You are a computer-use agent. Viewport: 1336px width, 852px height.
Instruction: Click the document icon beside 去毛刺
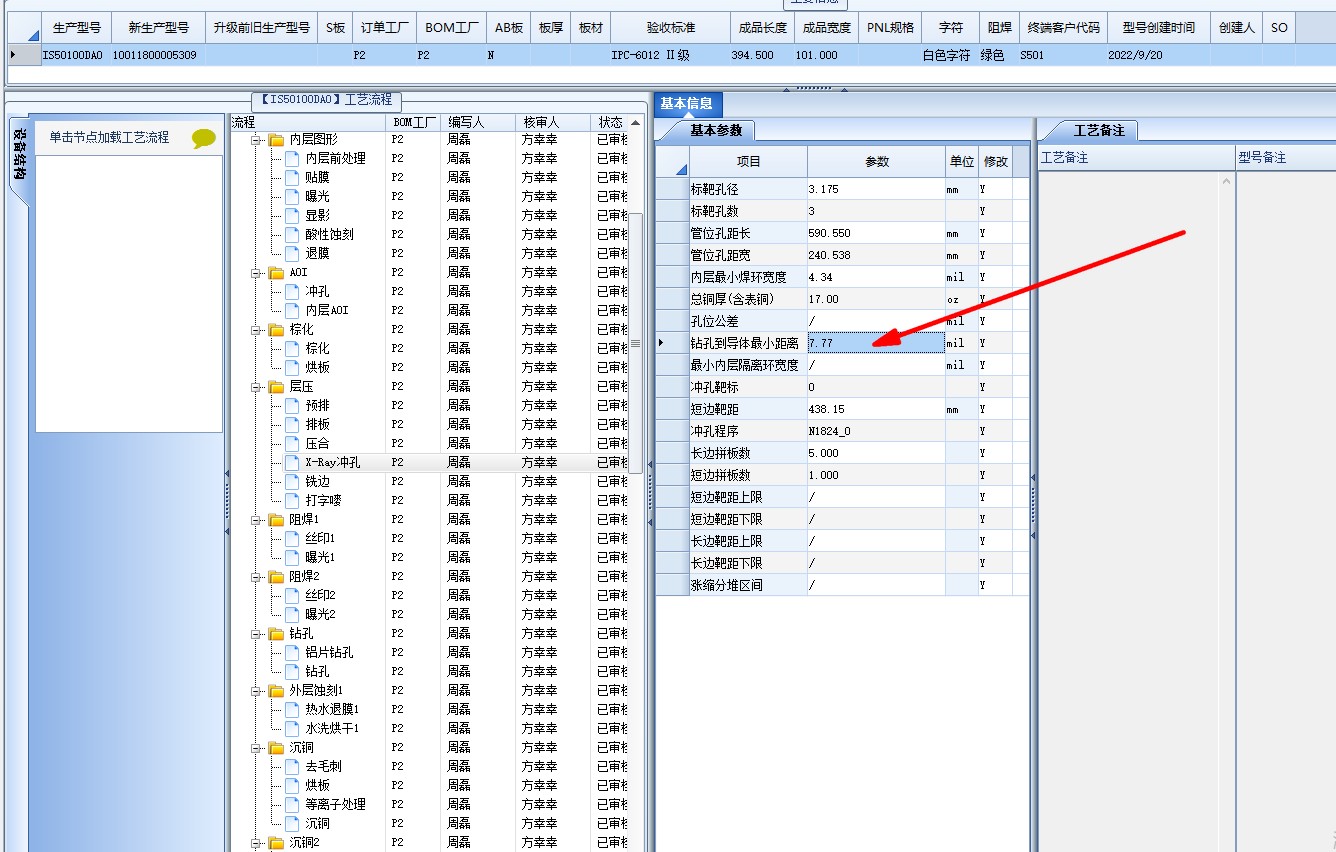click(x=292, y=766)
